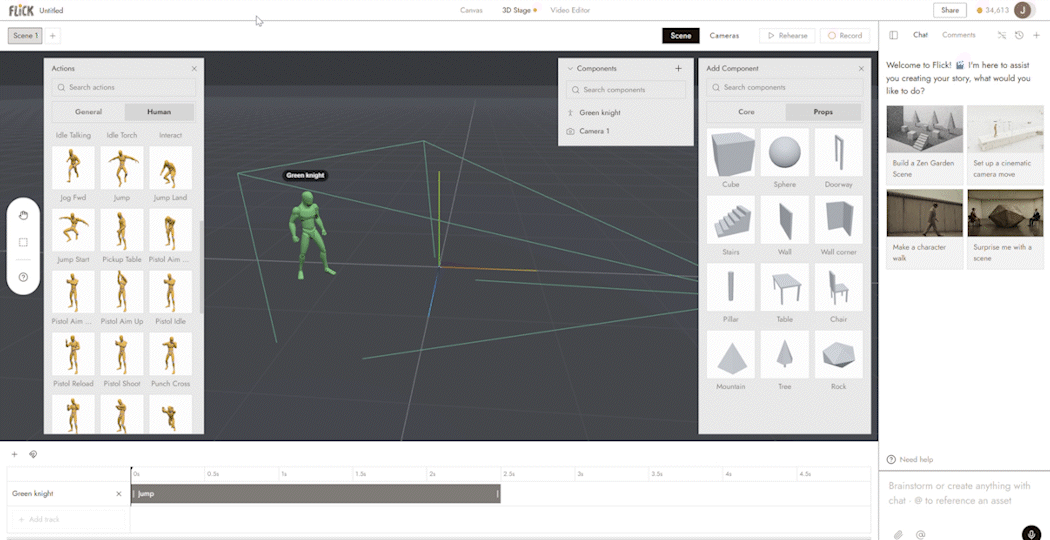Select the hand pan tool
Screen dimensions: 1050x540
[x=23, y=216]
